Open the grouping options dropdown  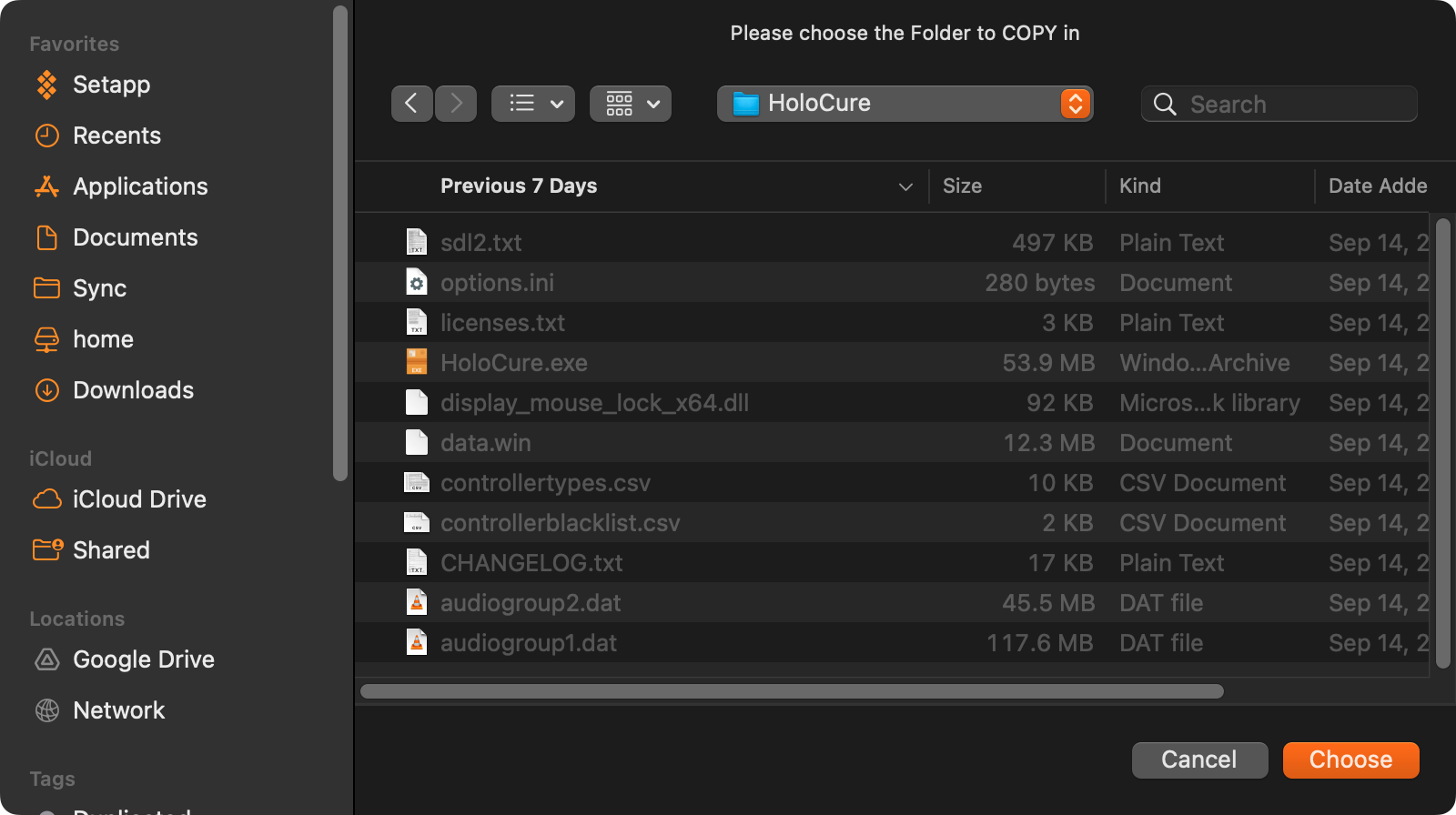pos(631,104)
